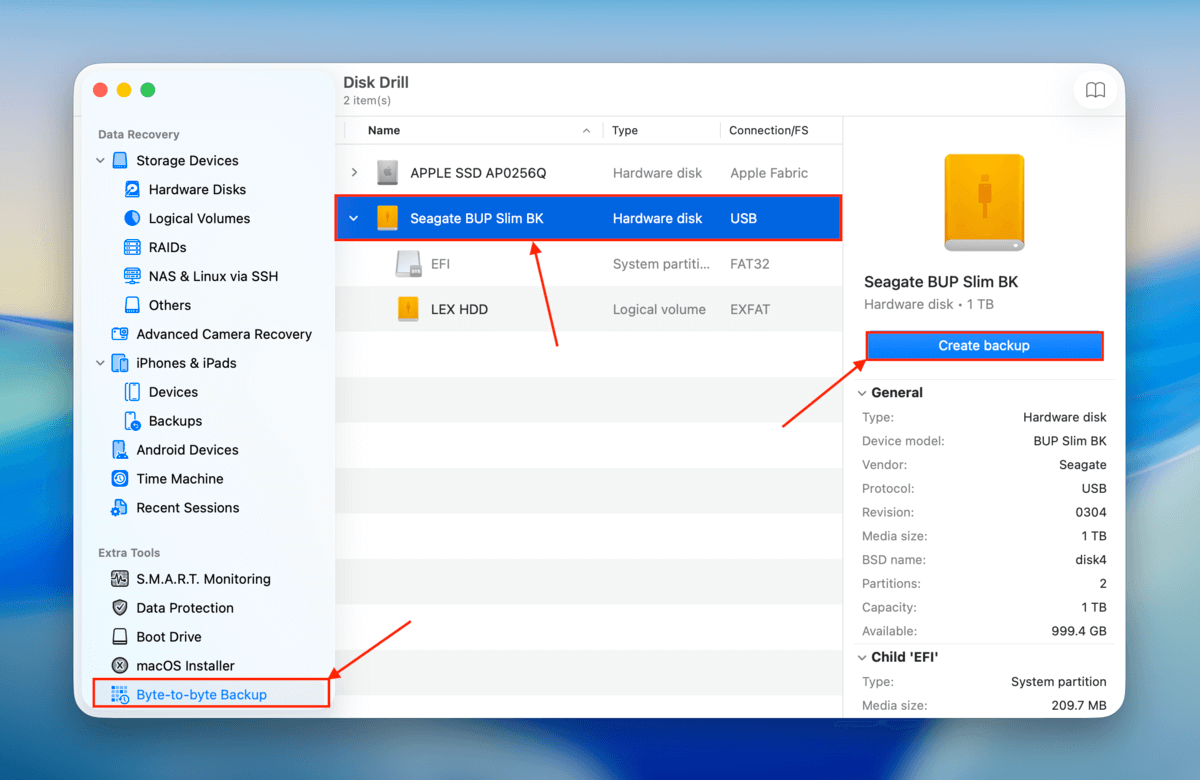Click the Create backup button
The height and width of the screenshot is (780, 1200).
click(x=983, y=345)
